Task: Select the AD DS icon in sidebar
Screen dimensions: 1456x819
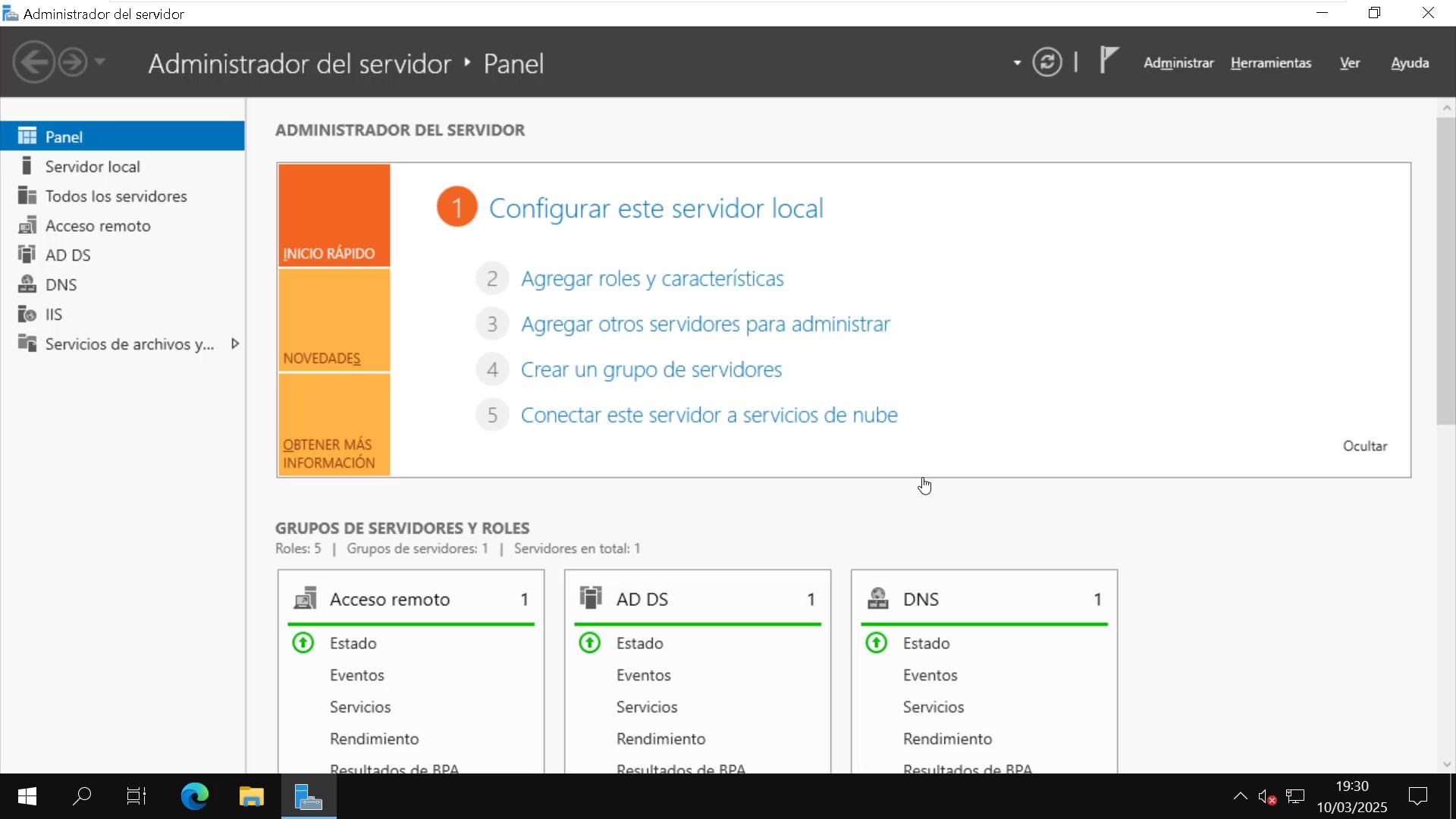Action: click(27, 255)
